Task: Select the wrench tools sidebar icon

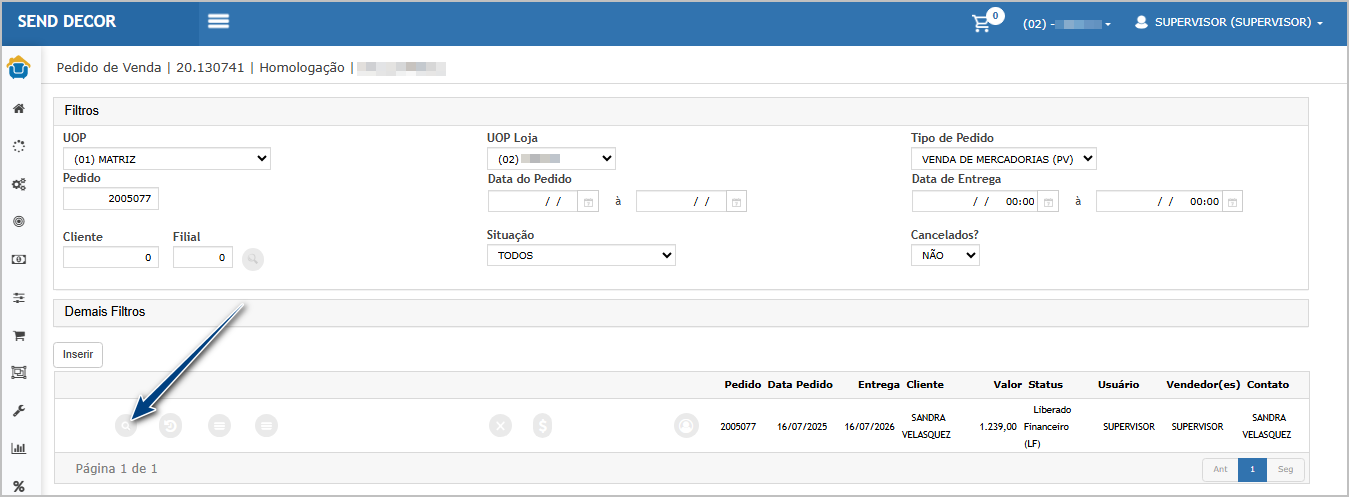Action: [x=18, y=410]
